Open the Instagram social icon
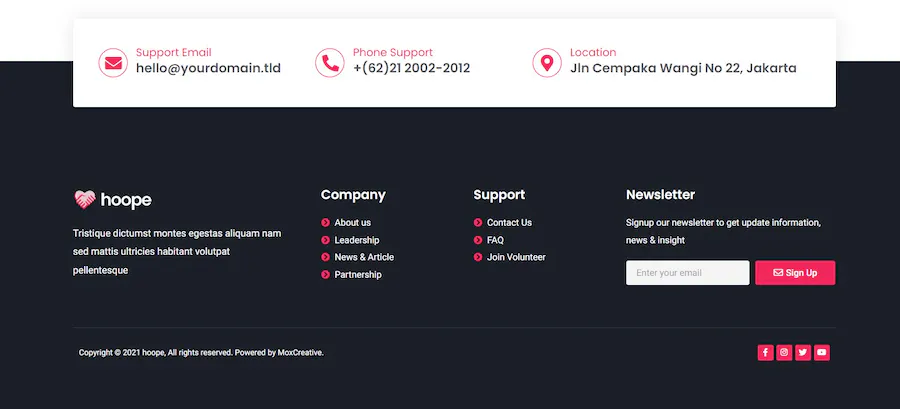 tap(784, 353)
